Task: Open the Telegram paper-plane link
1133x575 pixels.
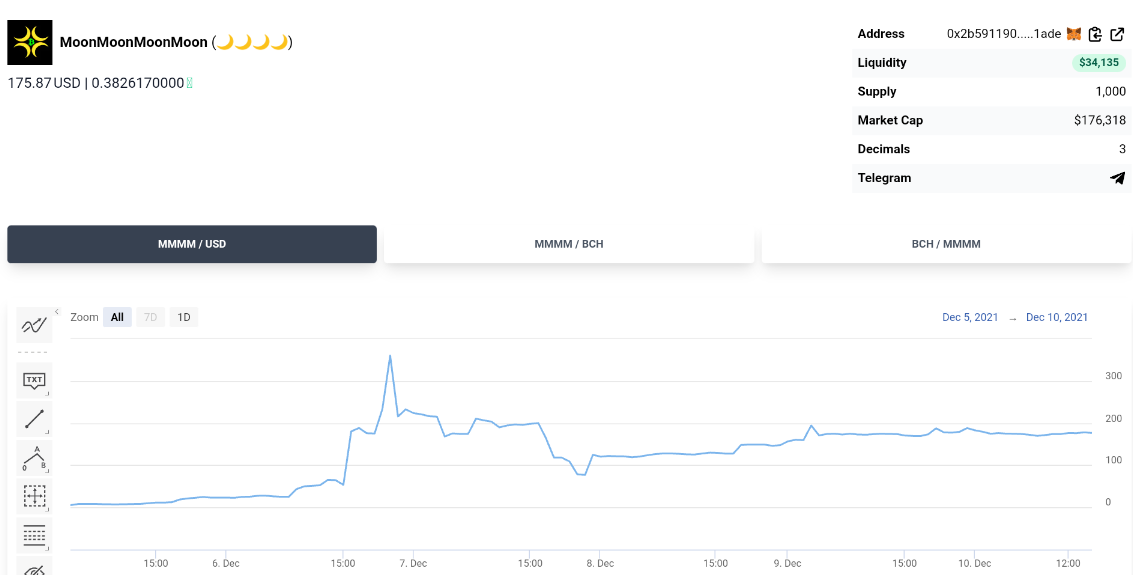Action: [x=1117, y=178]
